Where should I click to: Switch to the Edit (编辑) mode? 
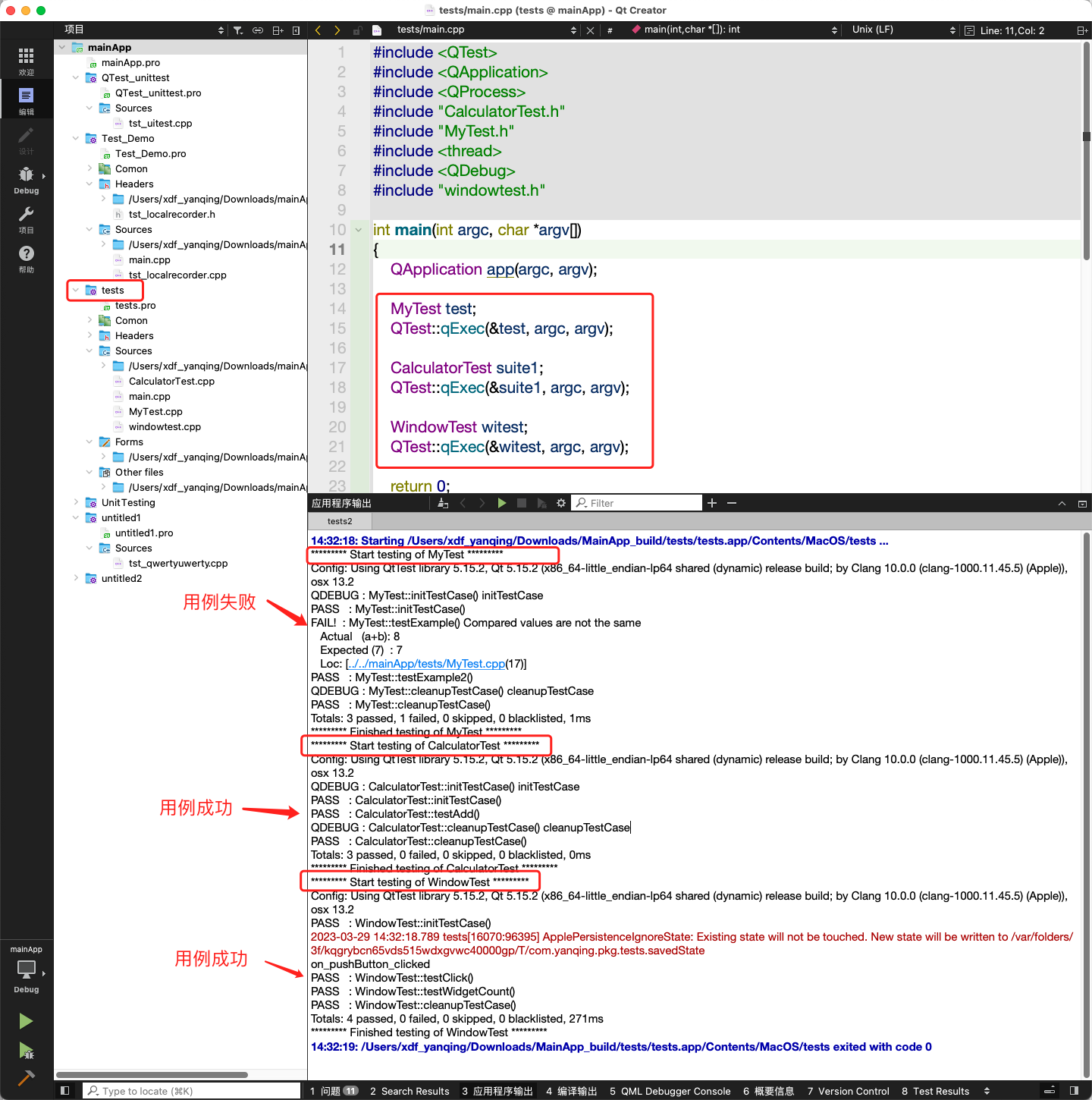[x=27, y=100]
